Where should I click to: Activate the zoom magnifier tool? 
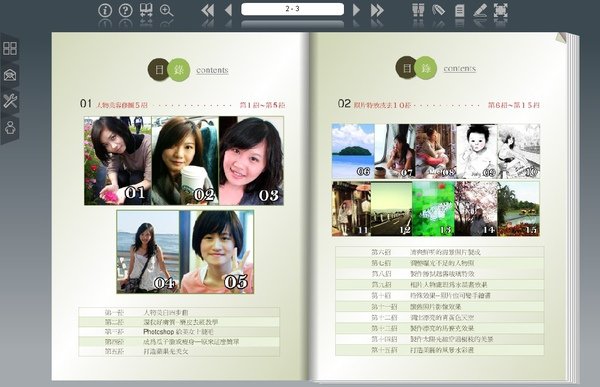pos(166,10)
